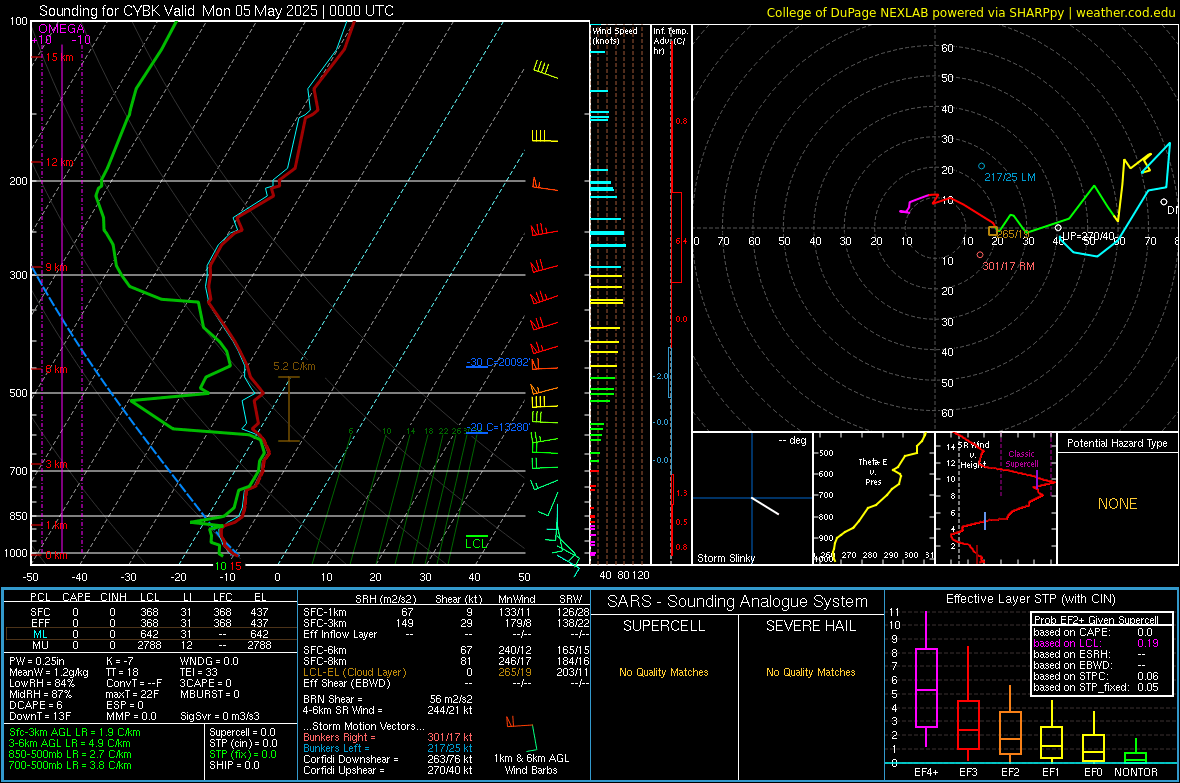The width and height of the screenshot is (1180, 783).
Task: Click the Bunkers Left = 217/25 kt line
Action: pyautogui.click(x=388, y=748)
